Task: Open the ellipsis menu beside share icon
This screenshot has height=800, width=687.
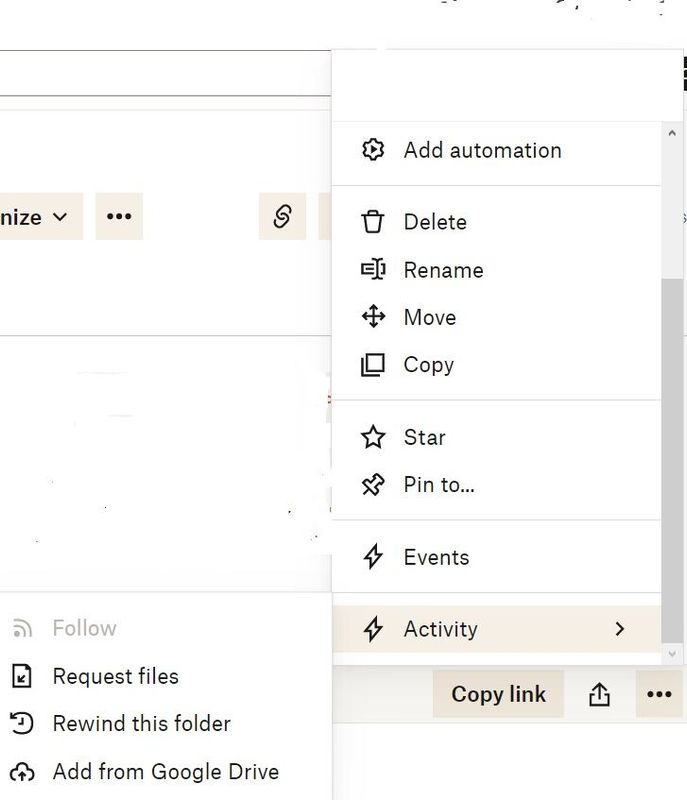Action: coord(659,694)
